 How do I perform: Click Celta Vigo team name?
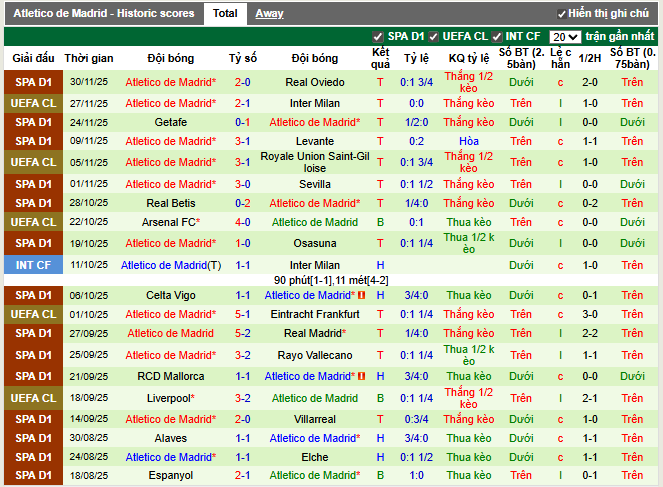[x=171, y=295]
